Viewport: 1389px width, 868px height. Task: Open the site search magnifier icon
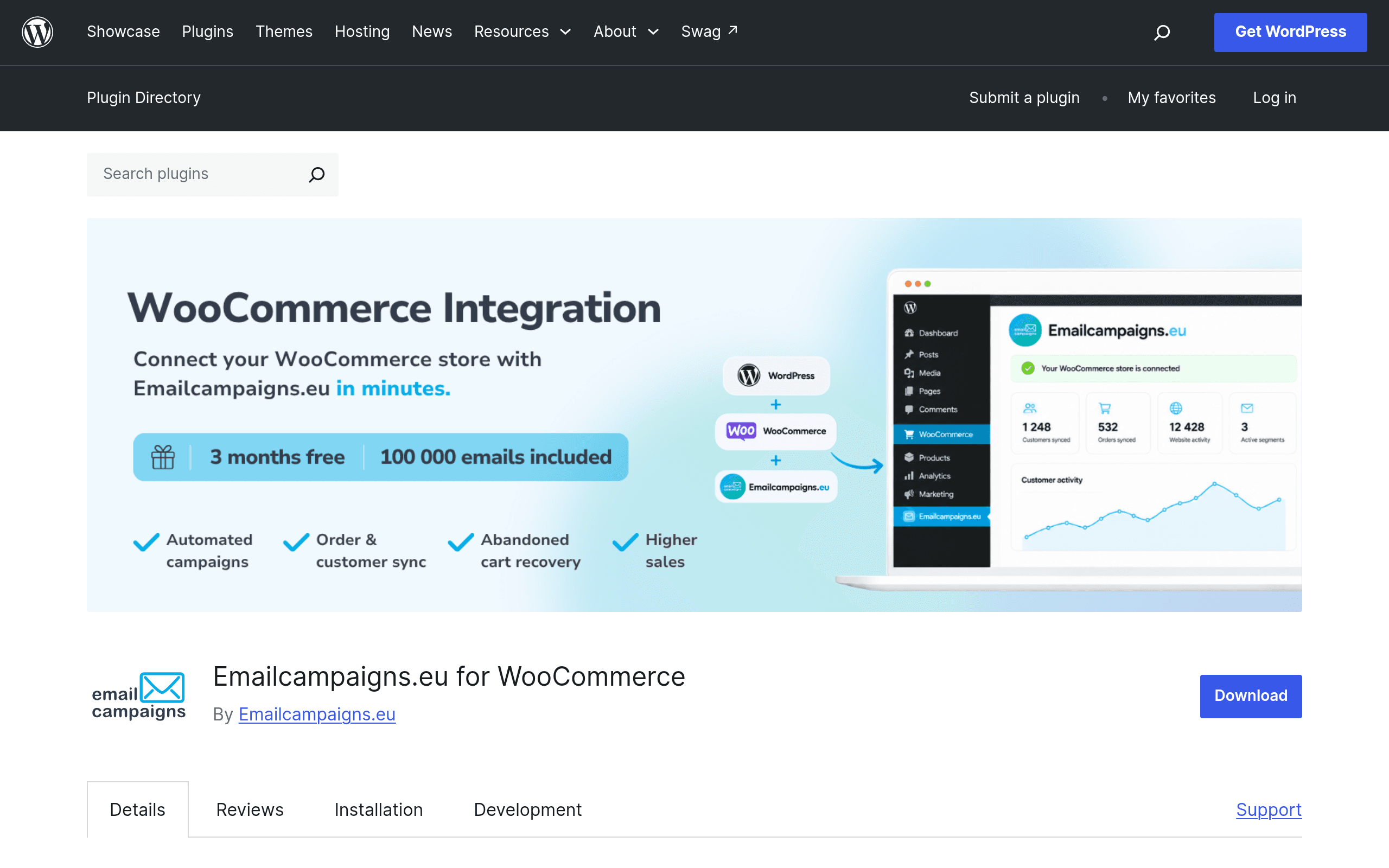(1162, 32)
